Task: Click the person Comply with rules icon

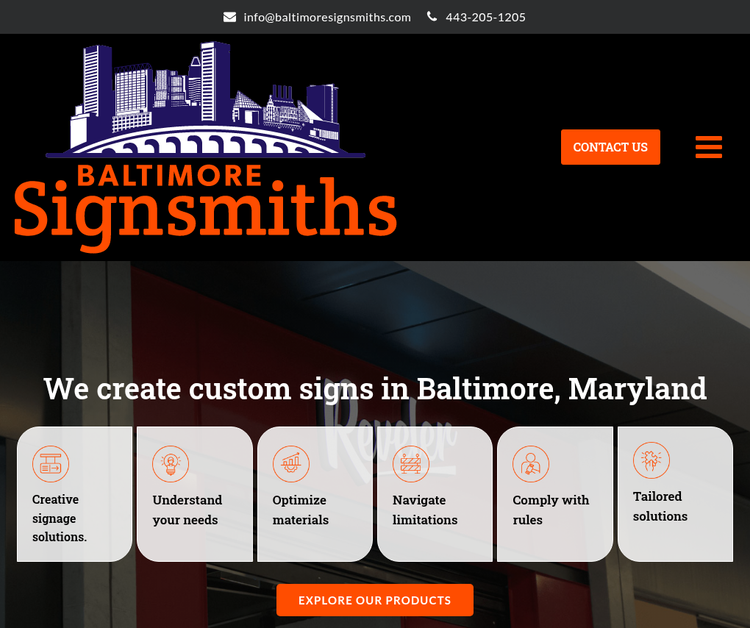Action: [x=531, y=464]
